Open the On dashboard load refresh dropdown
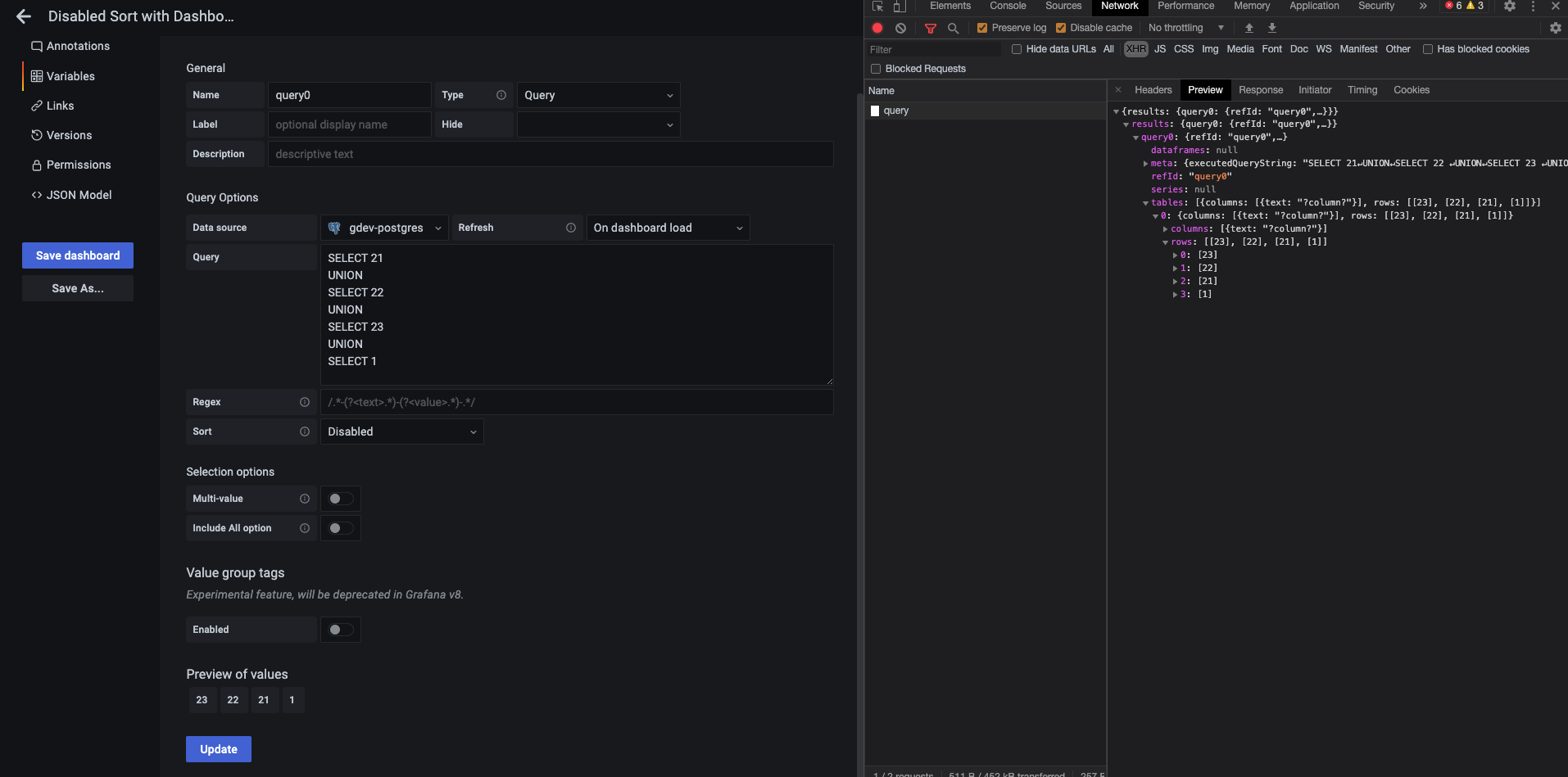Image resolution: width=1568 pixels, height=777 pixels. 668,228
